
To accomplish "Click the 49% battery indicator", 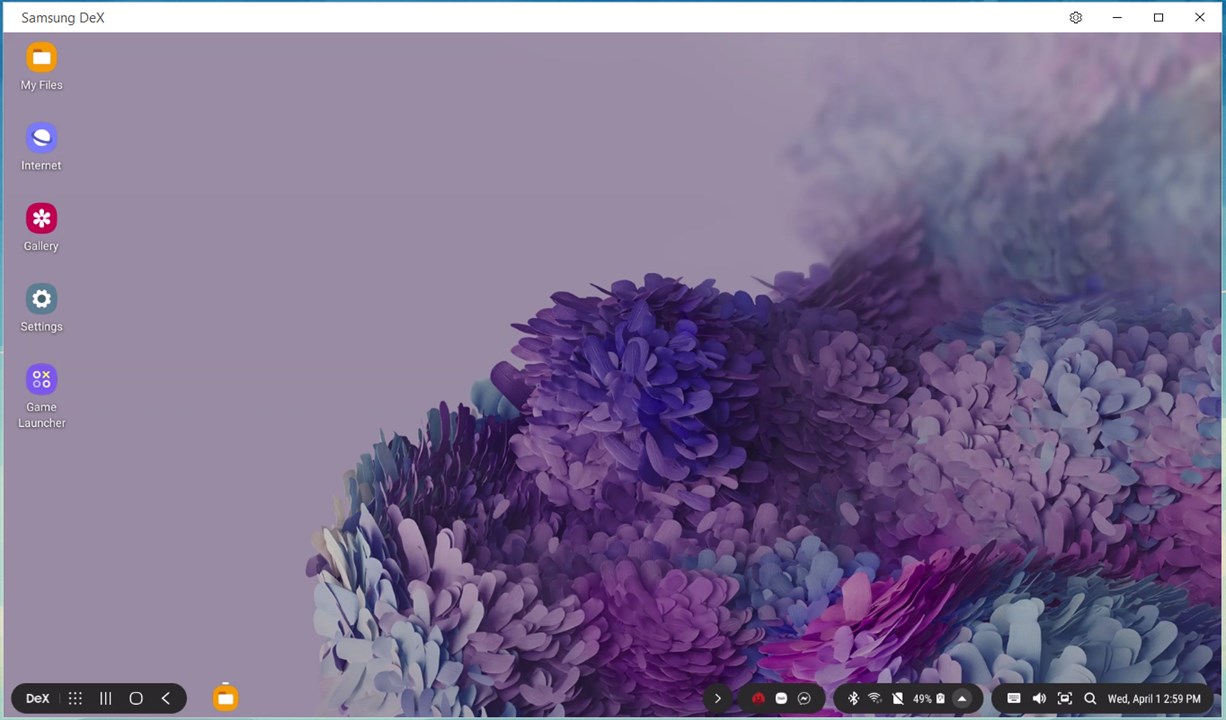I will coord(929,699).
